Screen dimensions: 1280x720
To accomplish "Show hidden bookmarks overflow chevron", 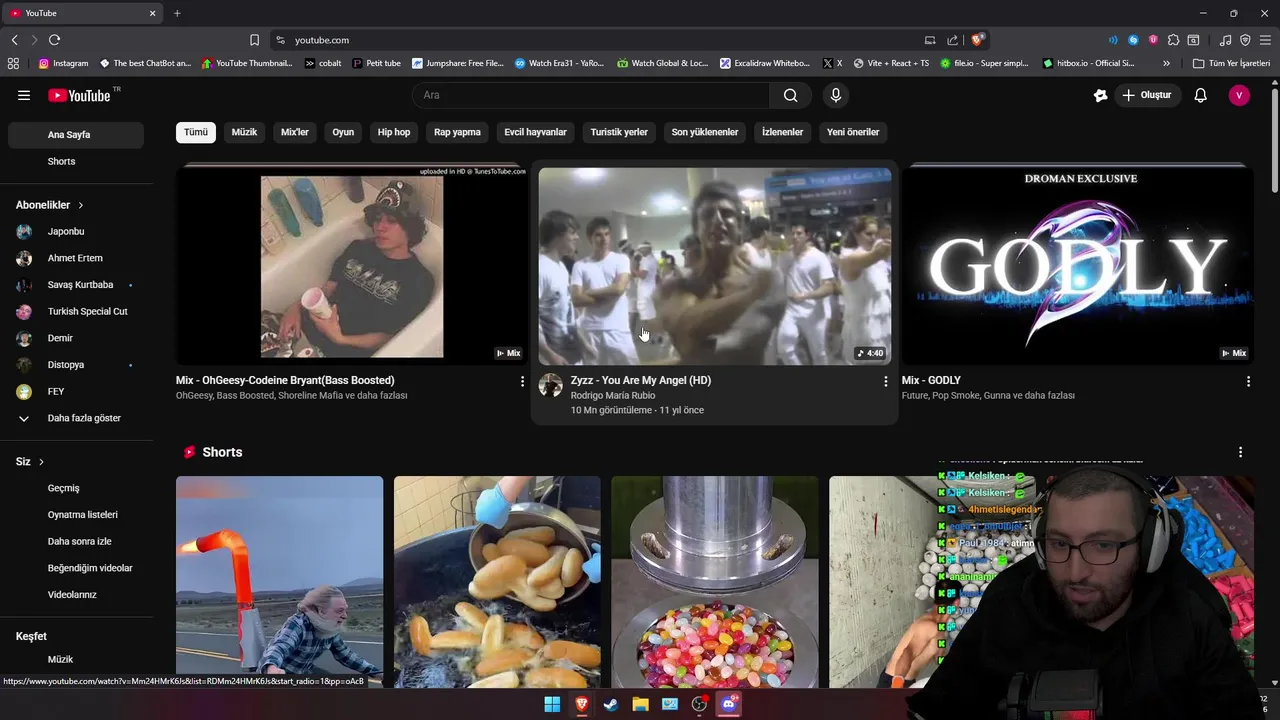I will click(x=1166, y=63).
